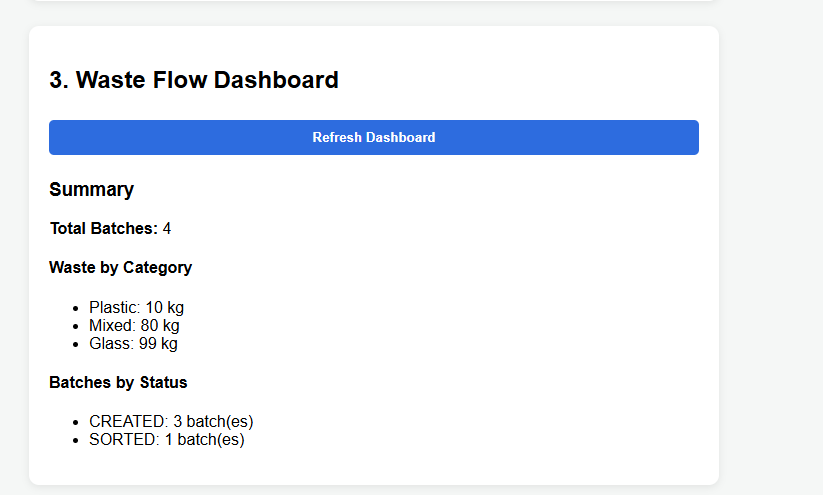
Task: Select the Plastic: 10 kg entry
Action: (x=136, y=308)
